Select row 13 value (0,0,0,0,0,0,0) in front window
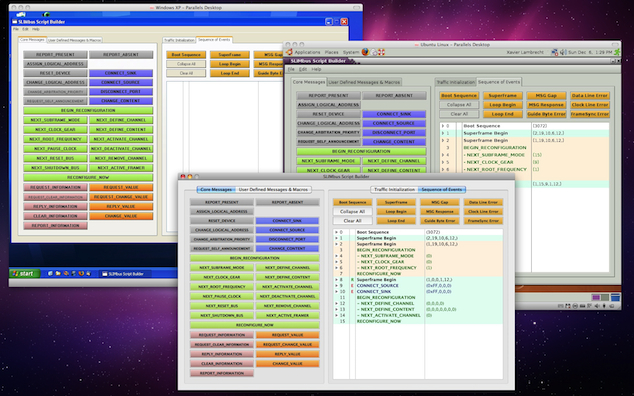634x396 pixels. click(x=441, y=309)
